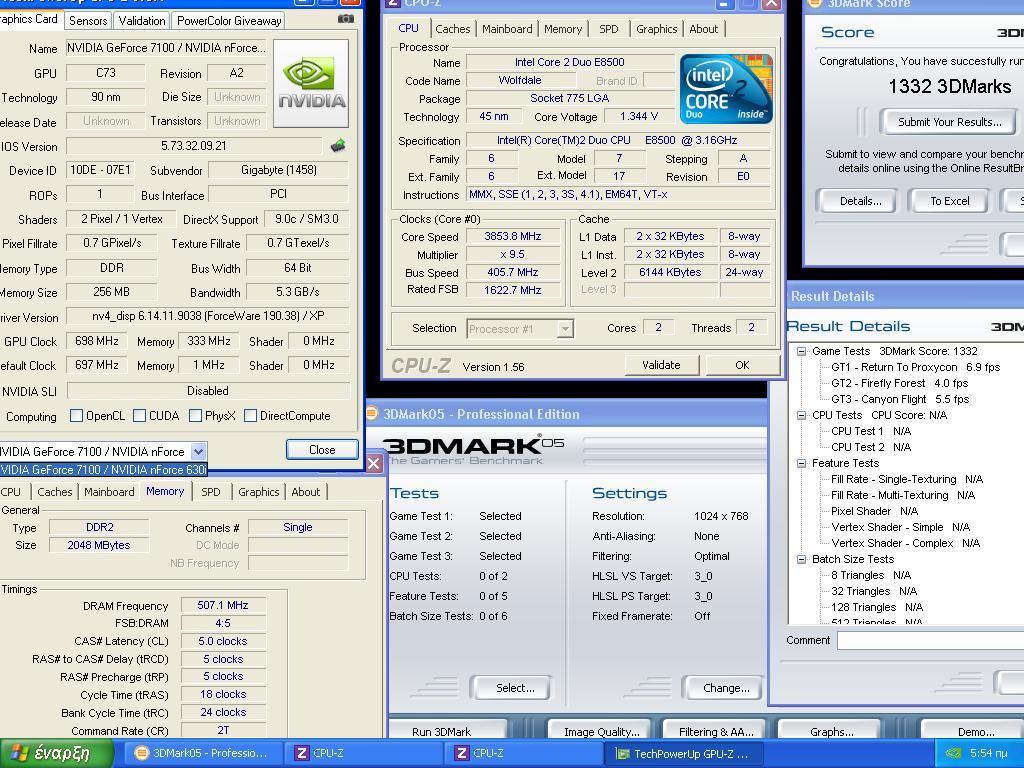Open Graphics tab in upper CPU-Z window
1024x768 pixels.
click(x=656, y=29)
